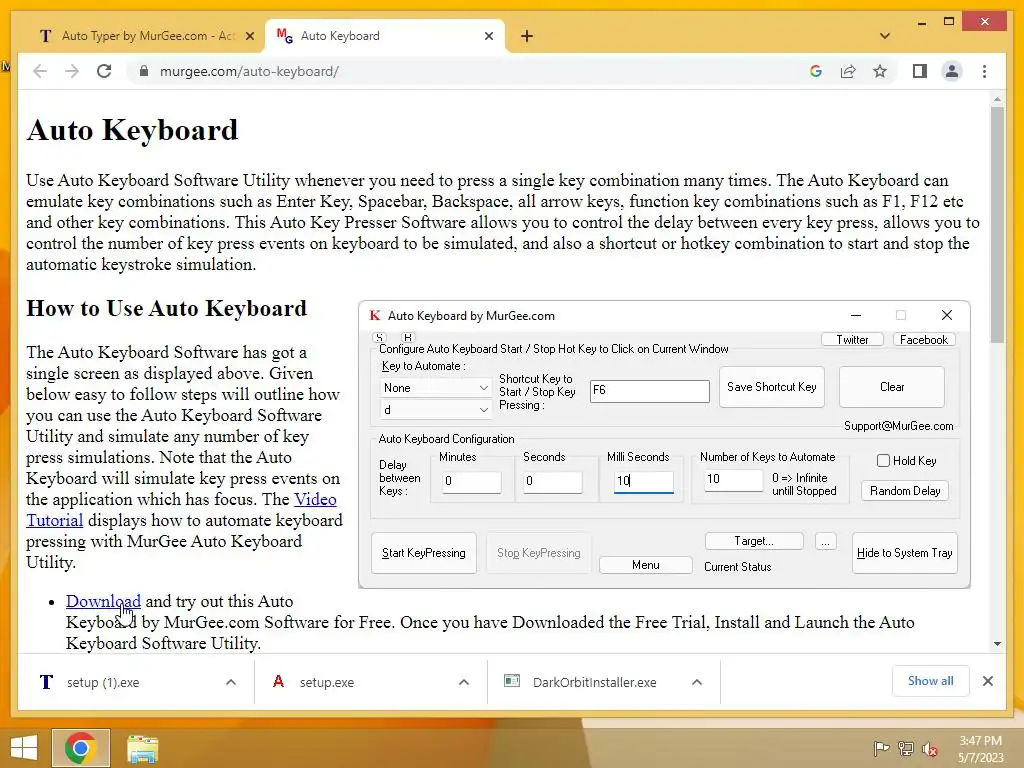Click the Auto Keyboard page heading
Screen dimensions: 1024x768
tap(133, 130)
